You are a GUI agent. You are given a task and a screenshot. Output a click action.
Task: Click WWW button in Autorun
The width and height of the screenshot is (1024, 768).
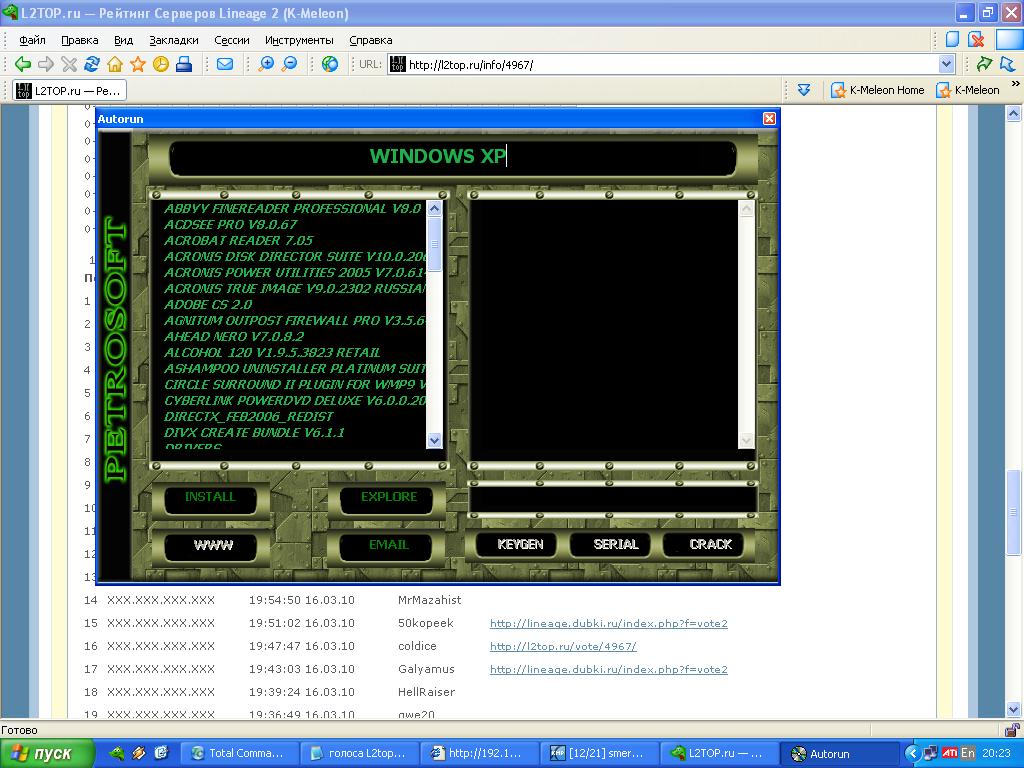[213, 545]
